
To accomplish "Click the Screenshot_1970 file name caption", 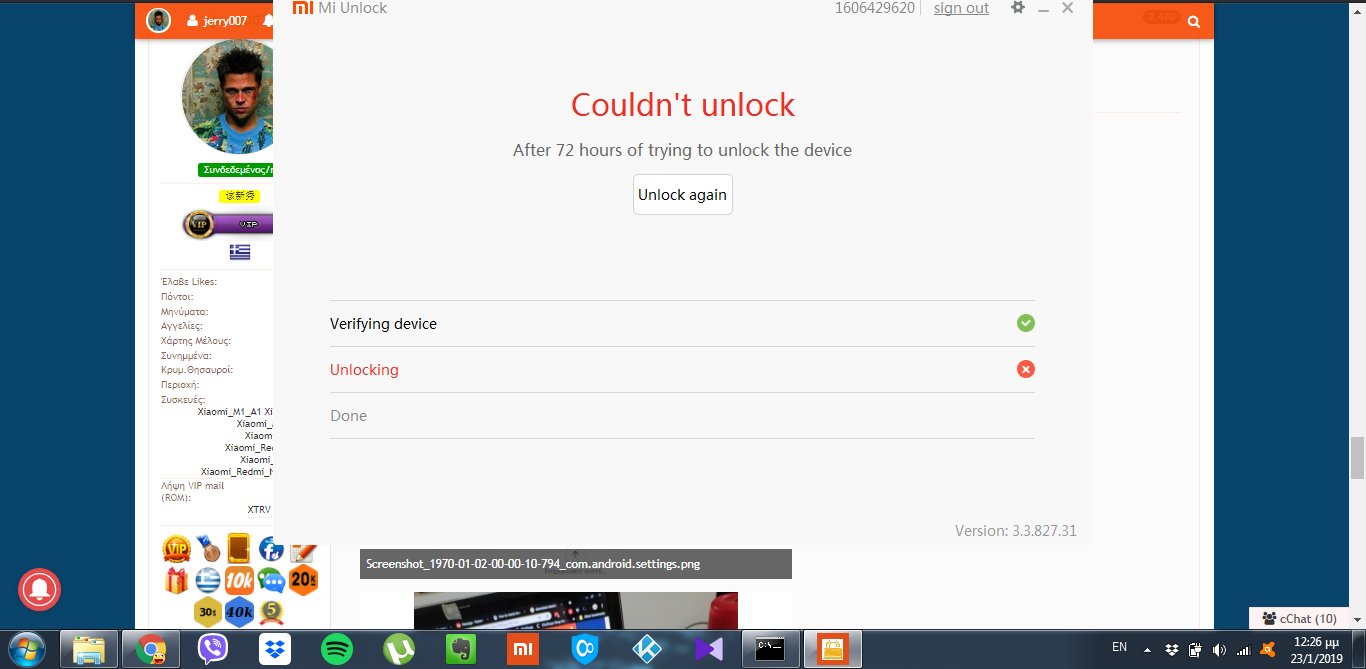I will (533, 564).
